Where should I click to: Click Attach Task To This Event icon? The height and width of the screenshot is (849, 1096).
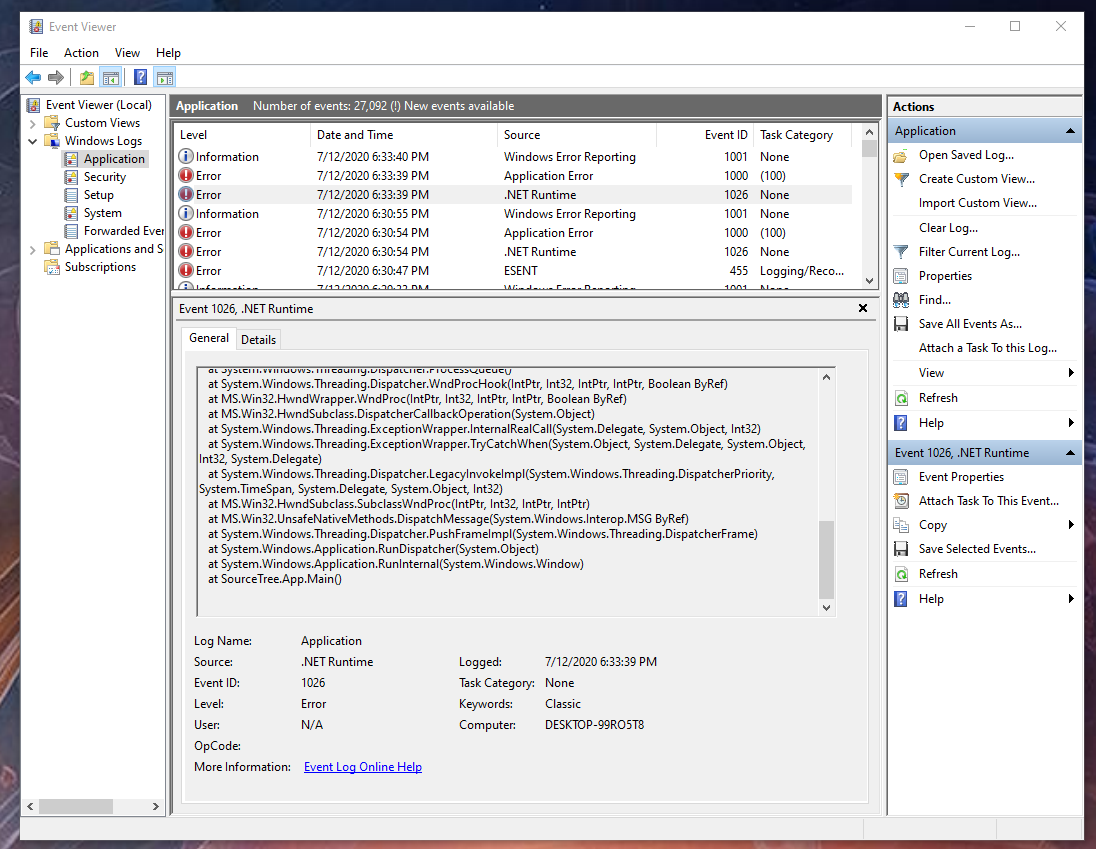[x=901, y=501]
